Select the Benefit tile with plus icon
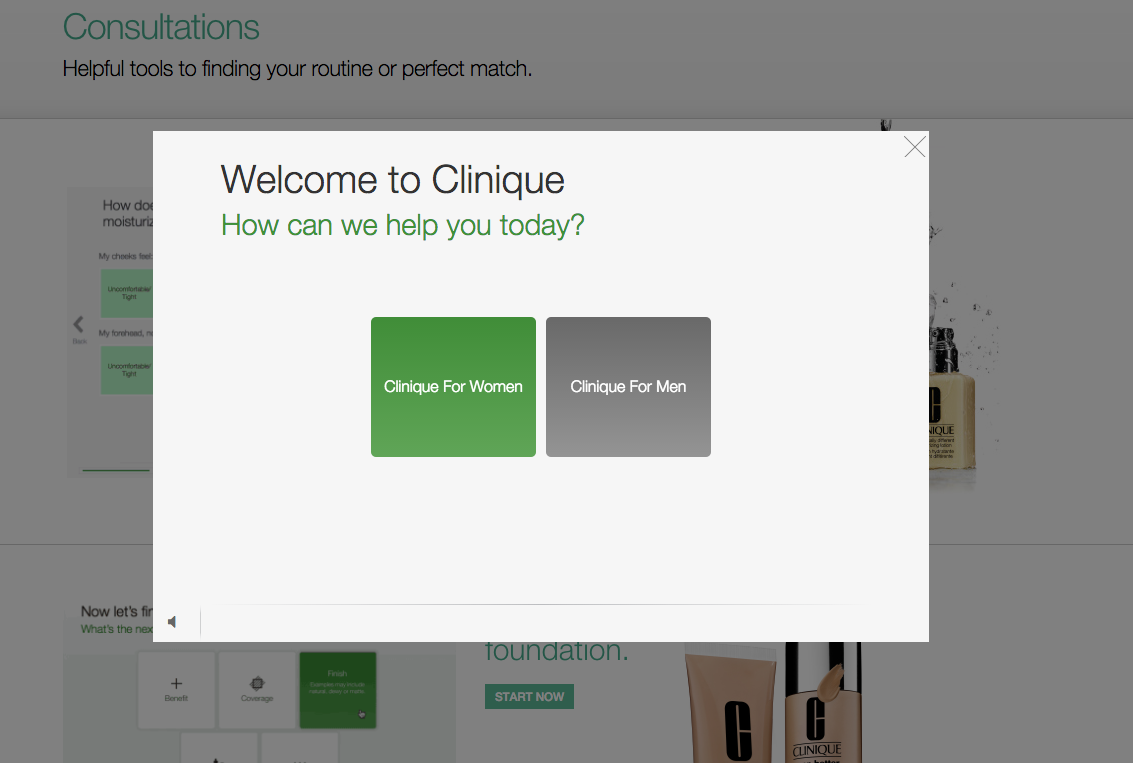Screen dimensions: 1133x763 coord(176,689)
